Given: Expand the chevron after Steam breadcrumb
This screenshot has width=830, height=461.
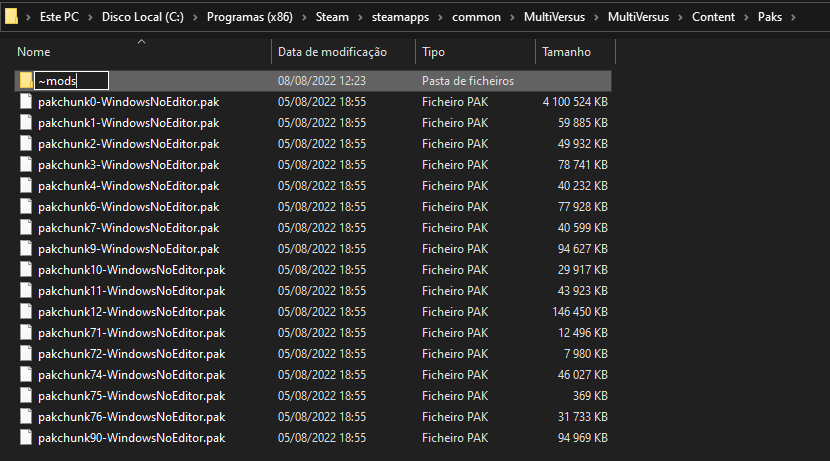Looking at the screenshot, I should click(360, 17).
